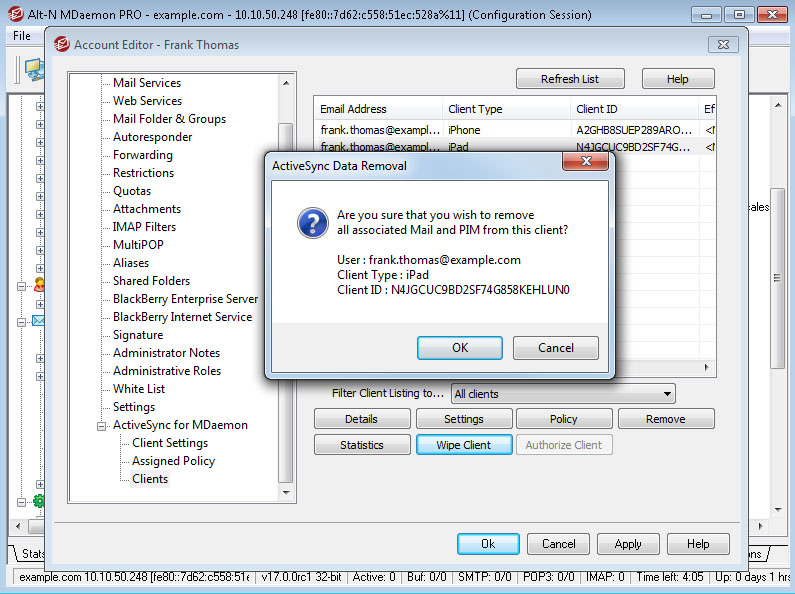Select MultiPOP tree item
This screenshot has height=594, width=795.
(x=138, y=245)
